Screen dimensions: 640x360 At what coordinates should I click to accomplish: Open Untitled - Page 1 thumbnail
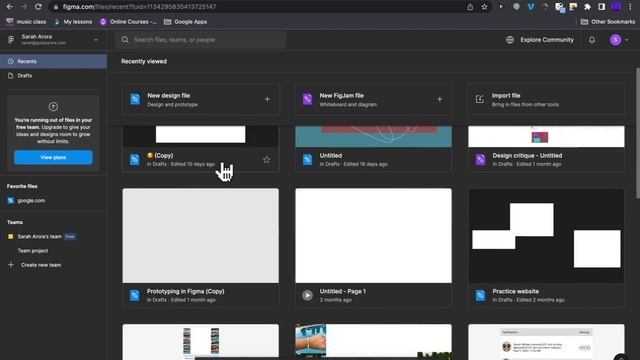click(373, 236)
